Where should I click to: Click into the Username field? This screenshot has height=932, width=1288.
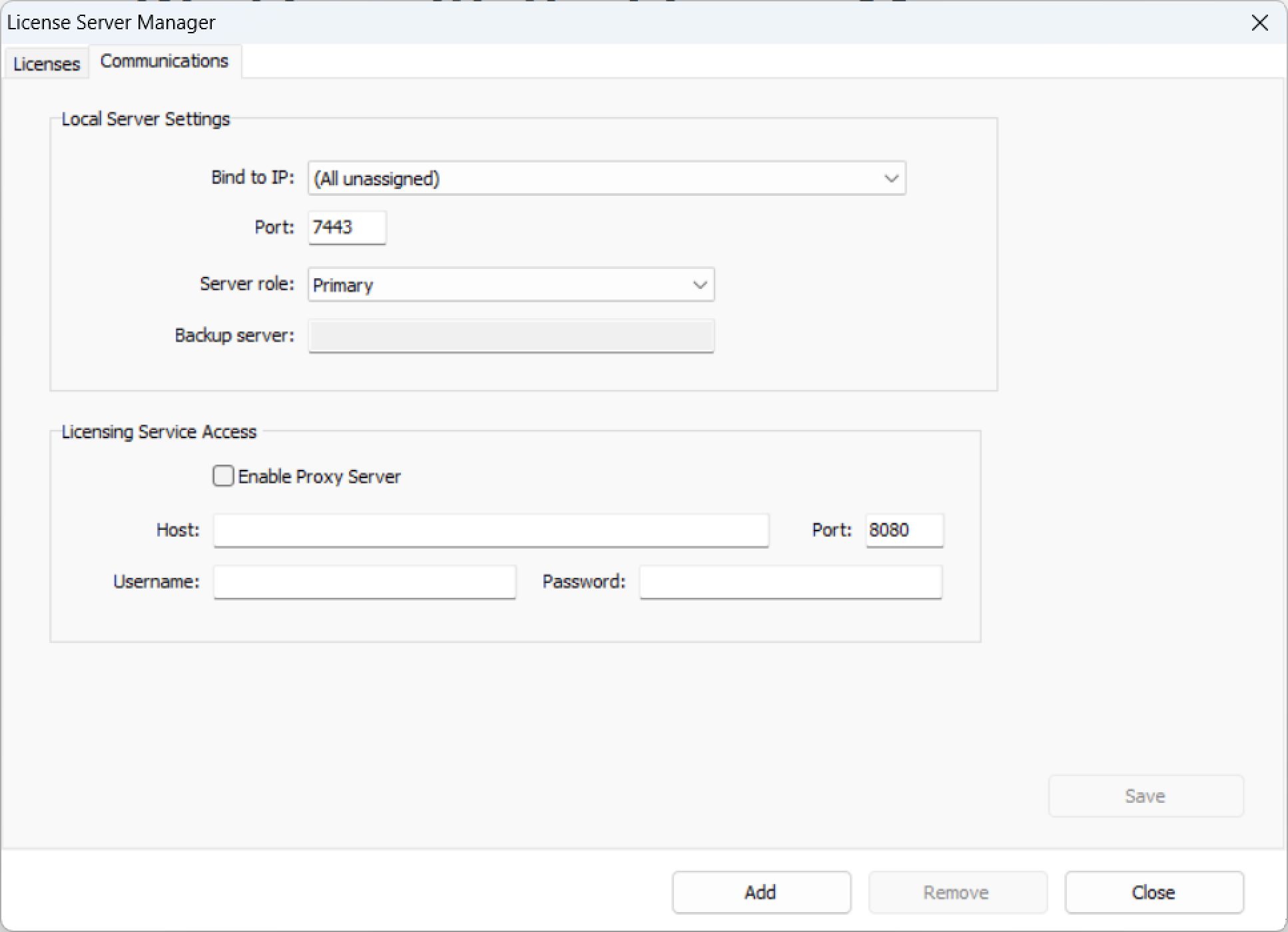pyautogui.click(x=364, y=582)
